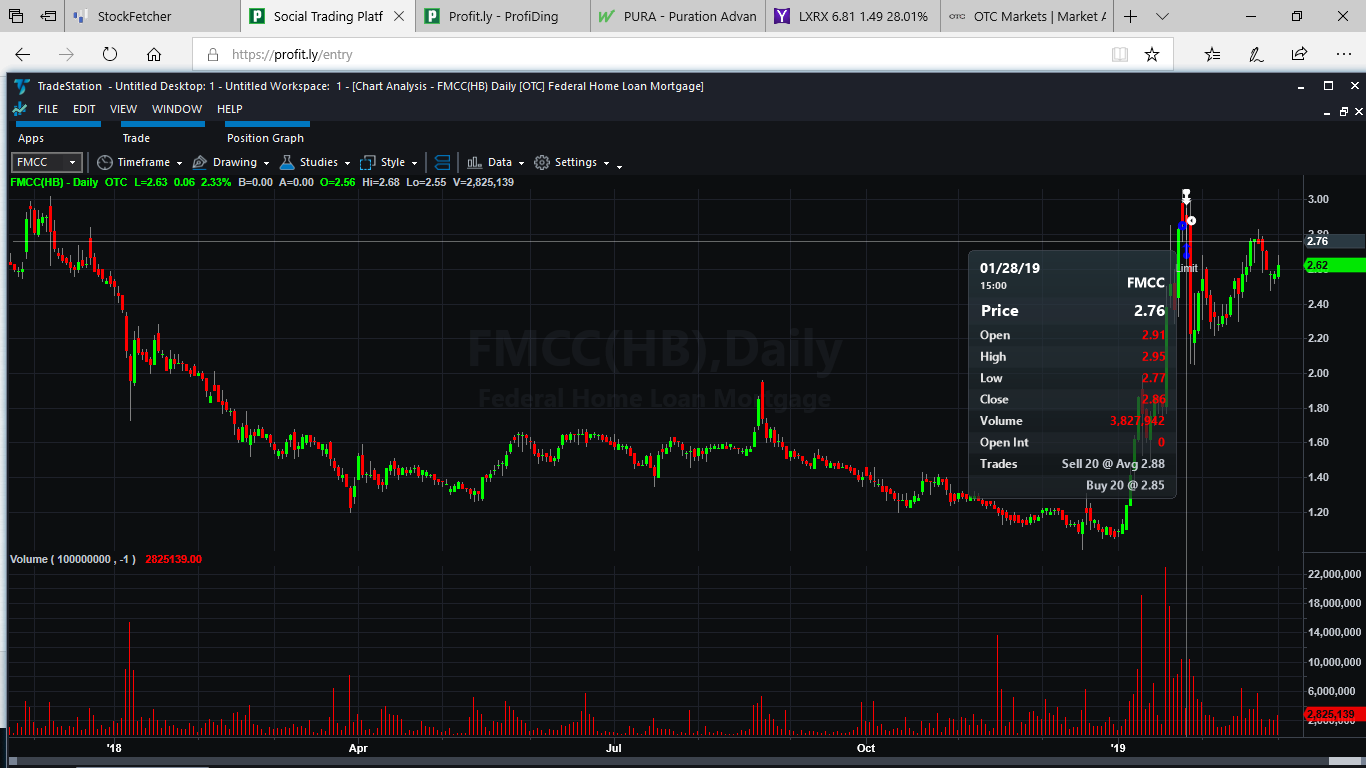Open the arrow next to Timeframe
Viewport: 1366px width, 768px height.
(x=179, y=163)
